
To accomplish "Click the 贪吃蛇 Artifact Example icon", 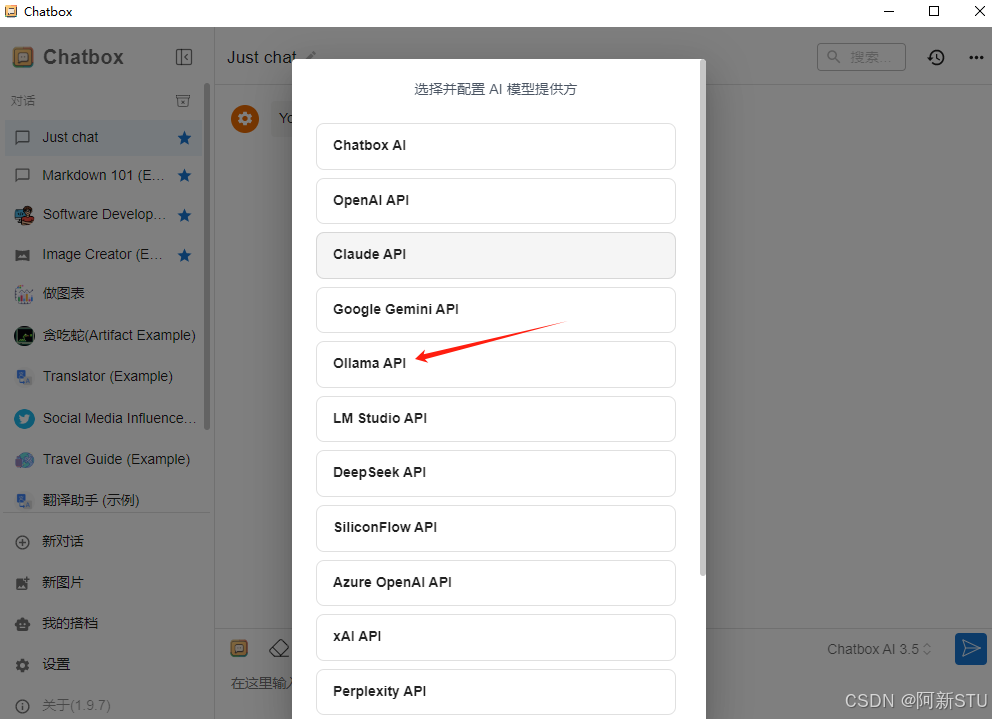I will click(x=24, y=335).
